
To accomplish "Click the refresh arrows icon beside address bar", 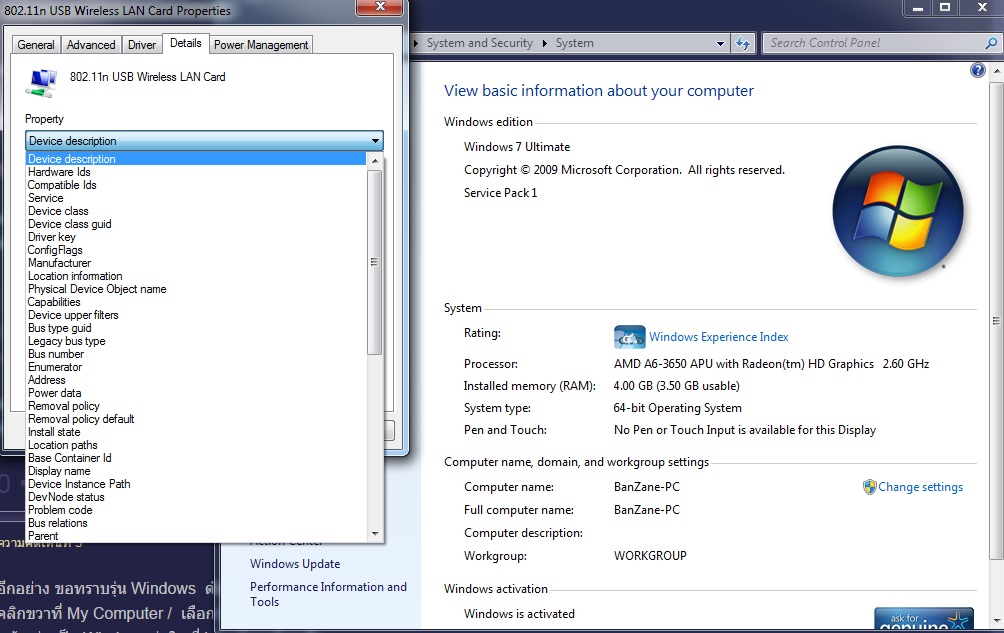I will [x=743, y=44].
